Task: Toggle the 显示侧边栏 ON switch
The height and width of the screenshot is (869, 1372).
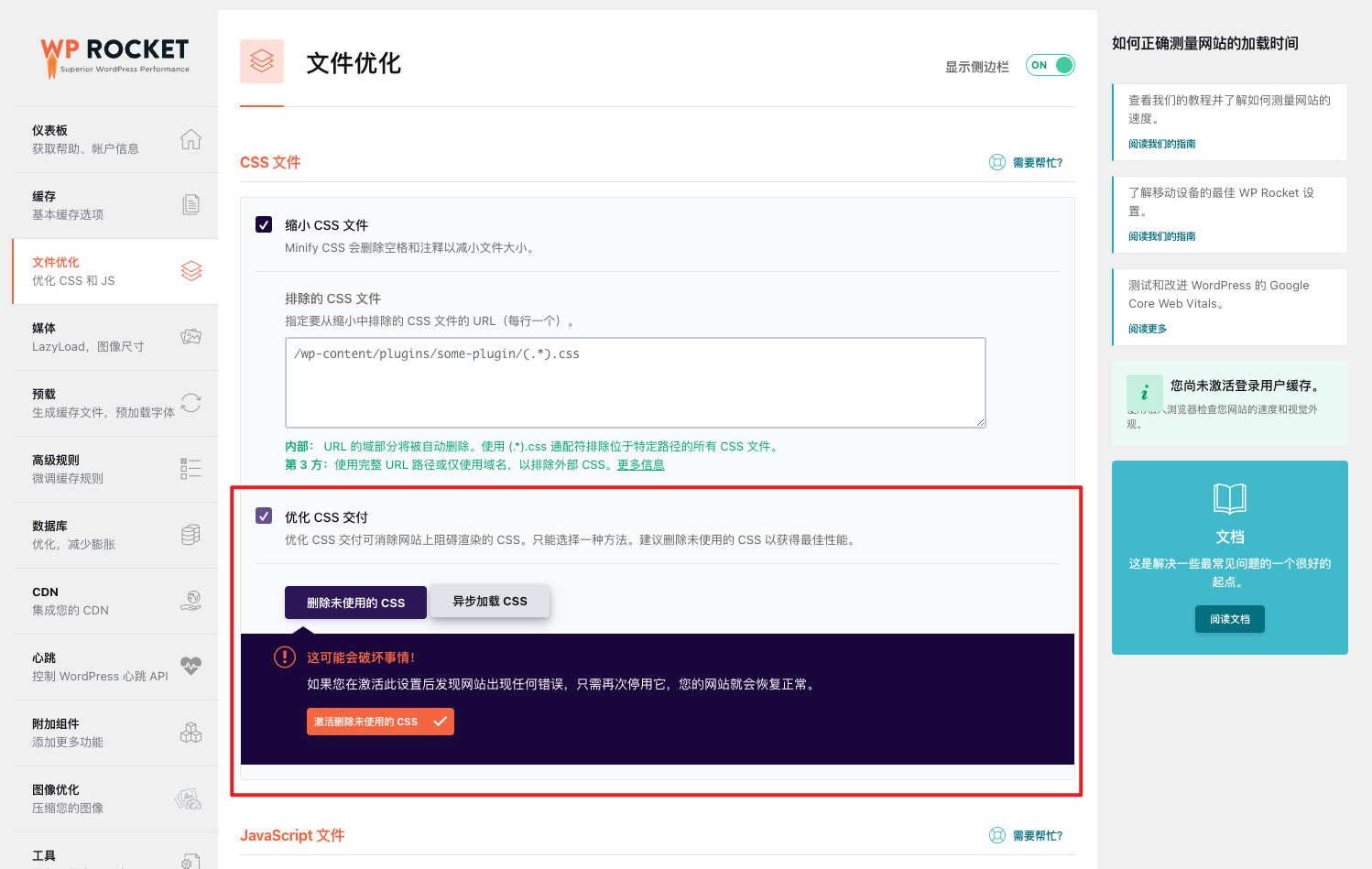Action: point(1050,65)
